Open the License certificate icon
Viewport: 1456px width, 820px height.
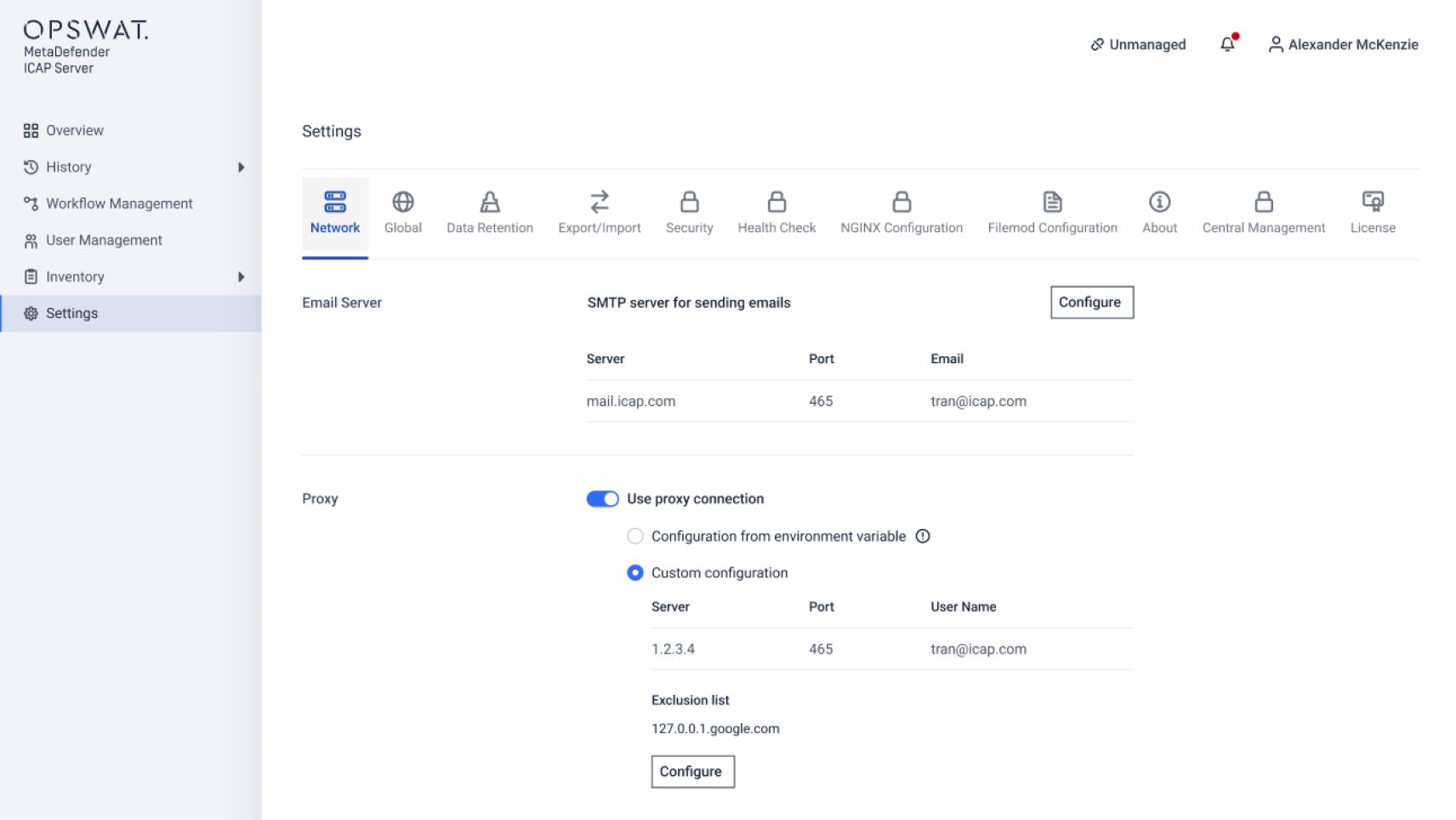pos(1372,202)
